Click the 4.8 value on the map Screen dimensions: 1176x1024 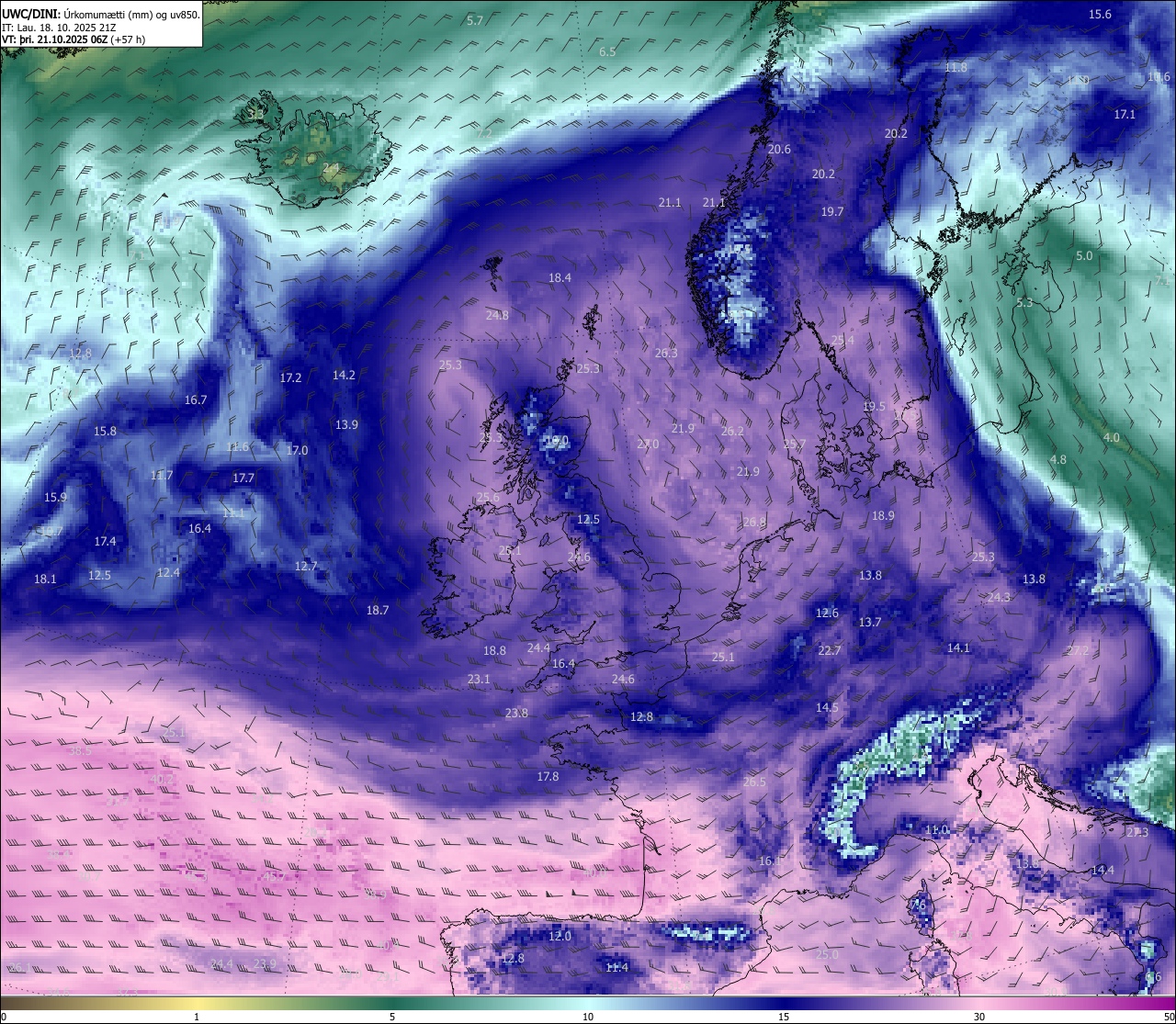[x=1058, y=459]
